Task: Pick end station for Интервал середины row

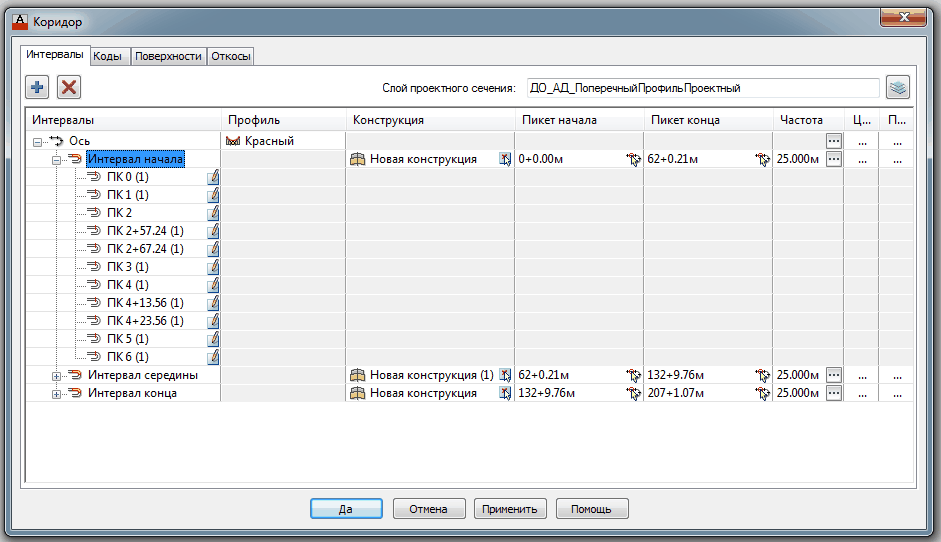Action: (763, 375)
